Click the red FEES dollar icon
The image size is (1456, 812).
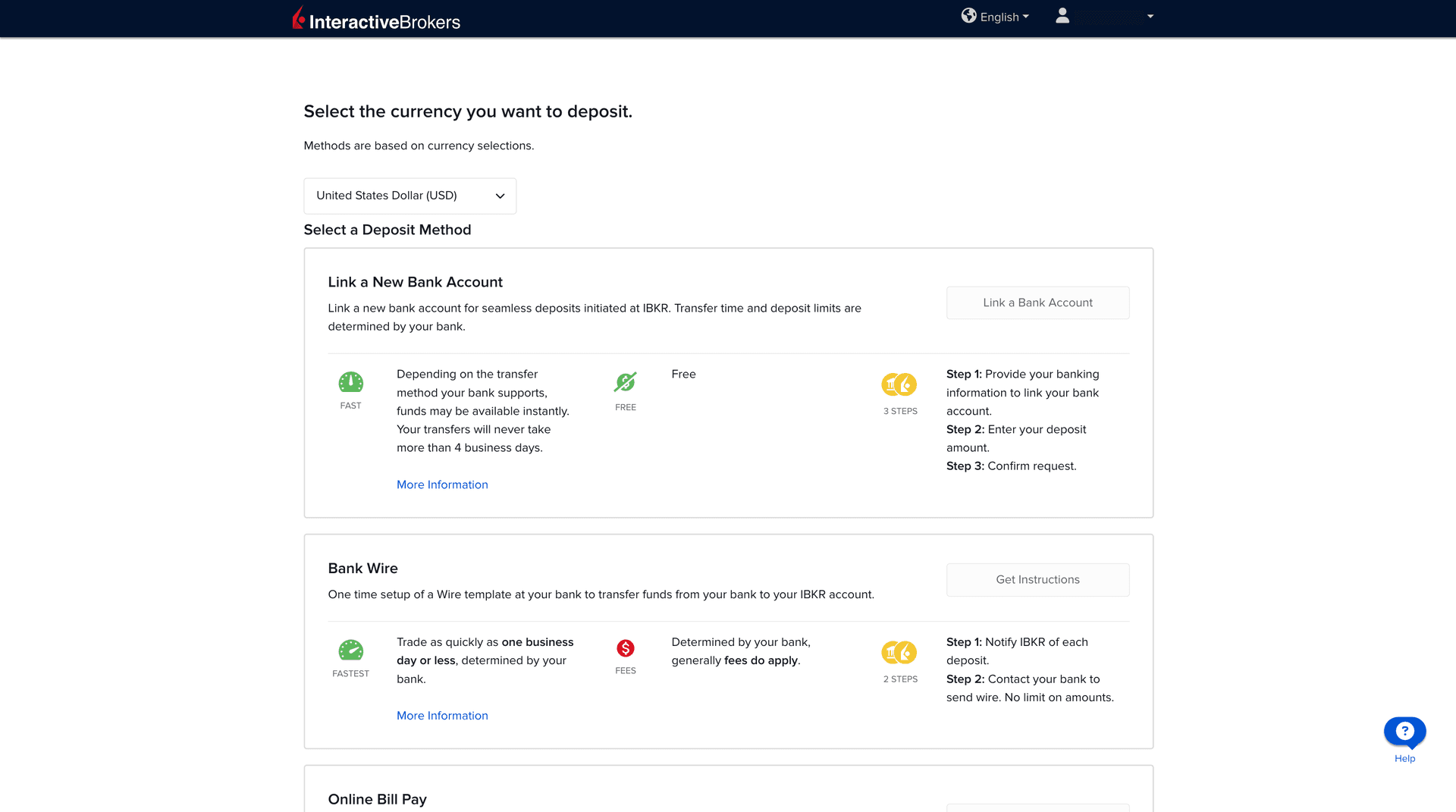(x=626, y=648)
